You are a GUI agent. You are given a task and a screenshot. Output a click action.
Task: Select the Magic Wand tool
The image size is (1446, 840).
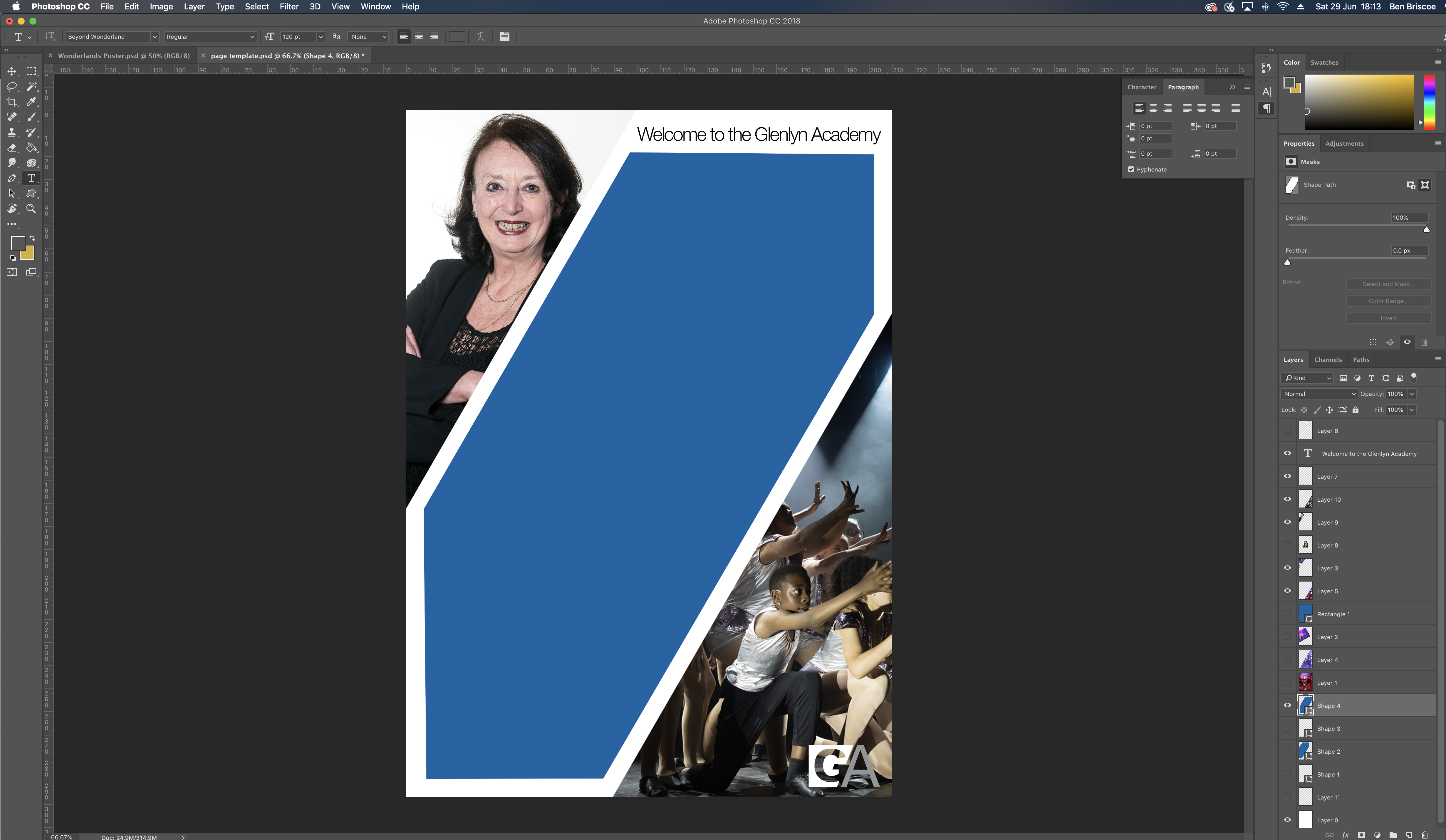31,87
